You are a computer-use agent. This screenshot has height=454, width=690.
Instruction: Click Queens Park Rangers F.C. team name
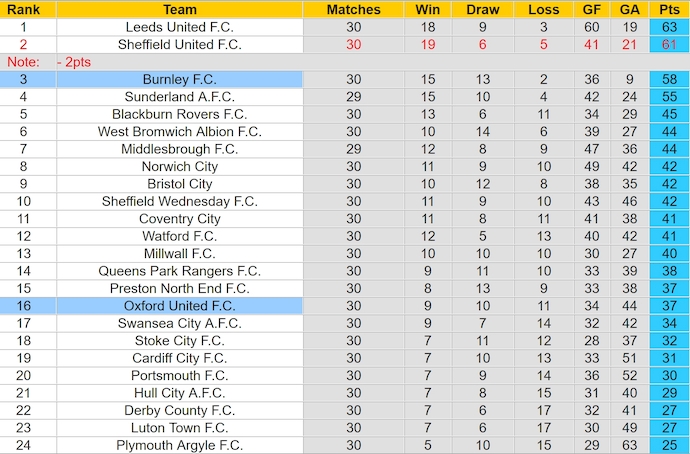click(179, 271)
